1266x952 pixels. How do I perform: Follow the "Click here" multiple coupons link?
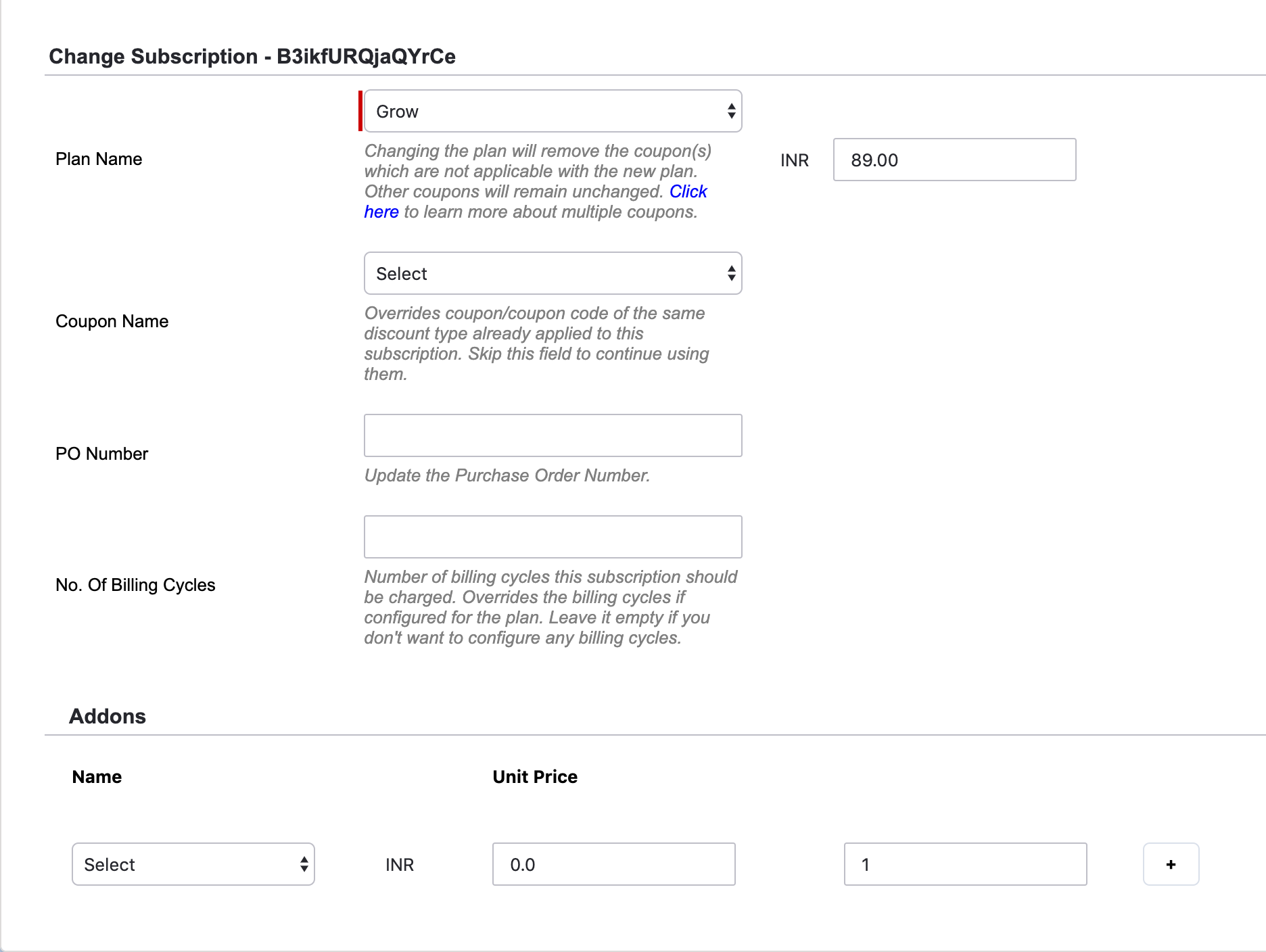click(687, 192)
